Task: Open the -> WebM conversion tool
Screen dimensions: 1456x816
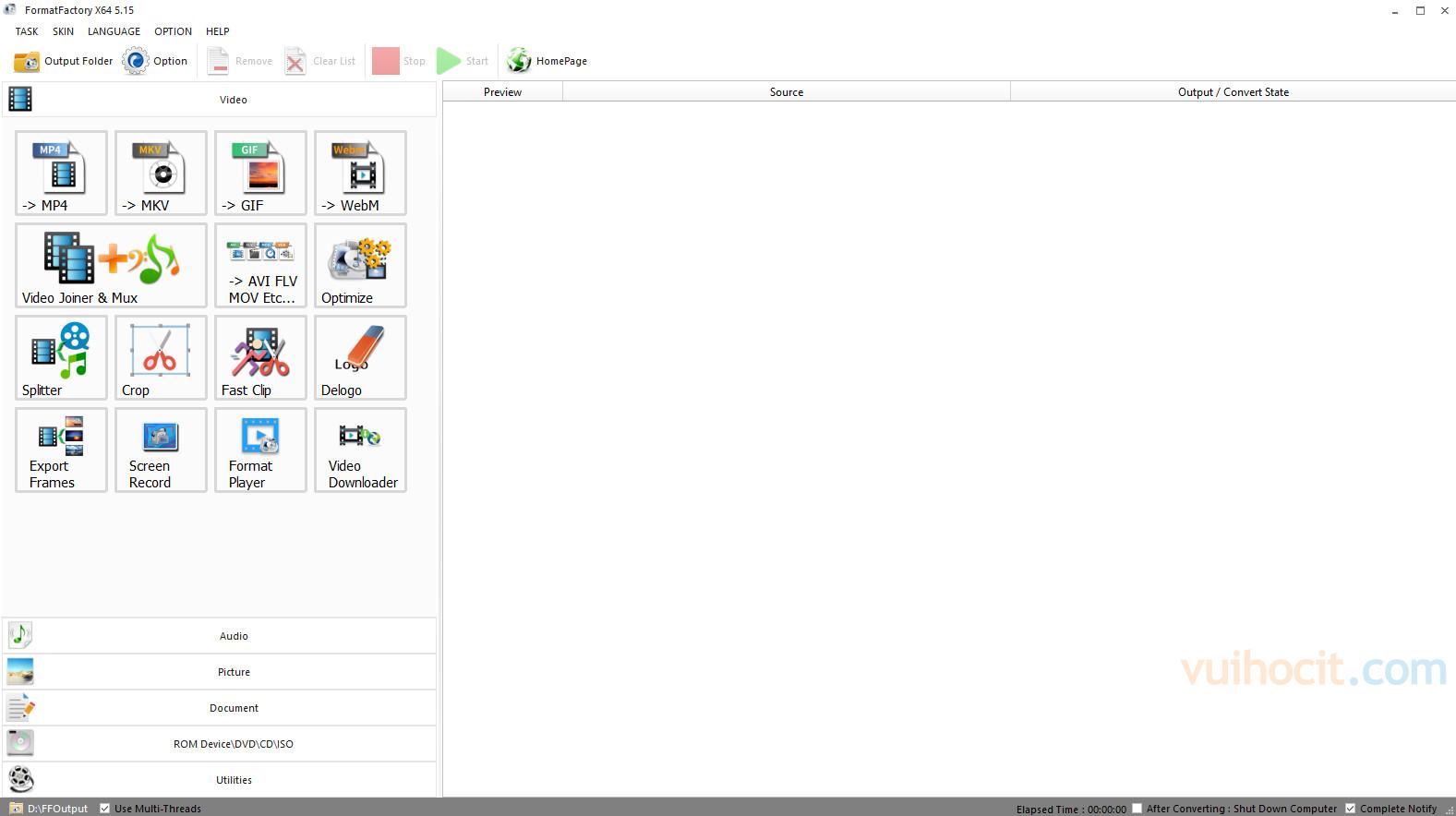Action: coord(360,173)
